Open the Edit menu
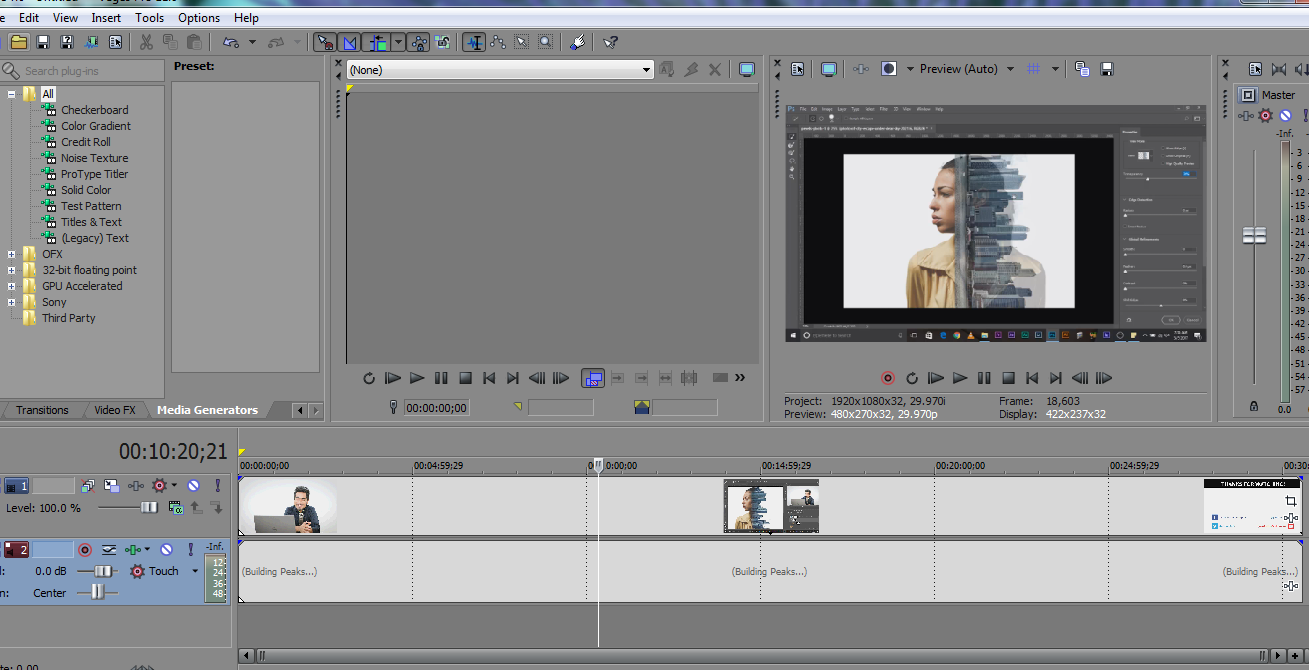 29,17
